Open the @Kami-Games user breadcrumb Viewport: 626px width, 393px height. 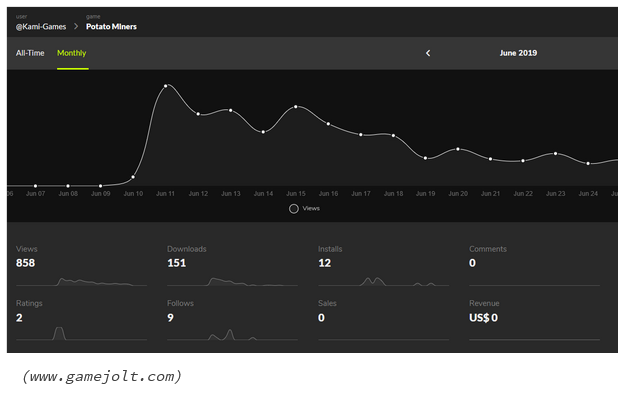point(41,27)
